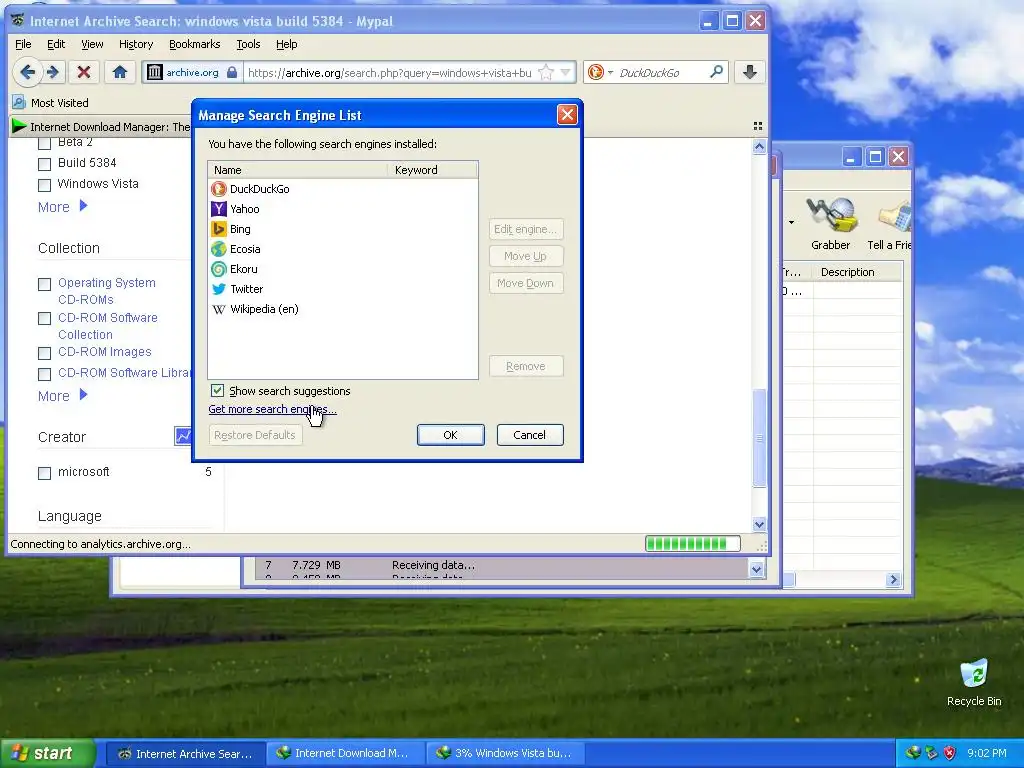The height and width of the screenshot is (768, 1024).
Task: Open the File menu
Action: coord(23,44)
